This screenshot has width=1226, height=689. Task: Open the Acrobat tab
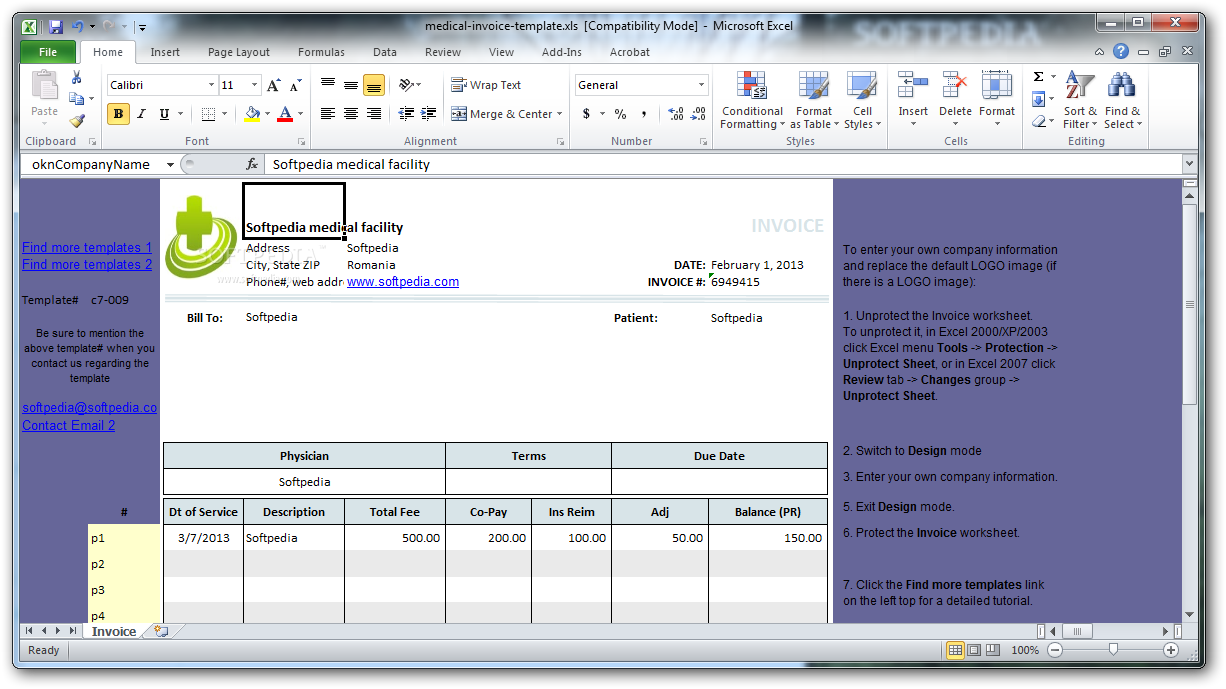[x=630, y=52]
